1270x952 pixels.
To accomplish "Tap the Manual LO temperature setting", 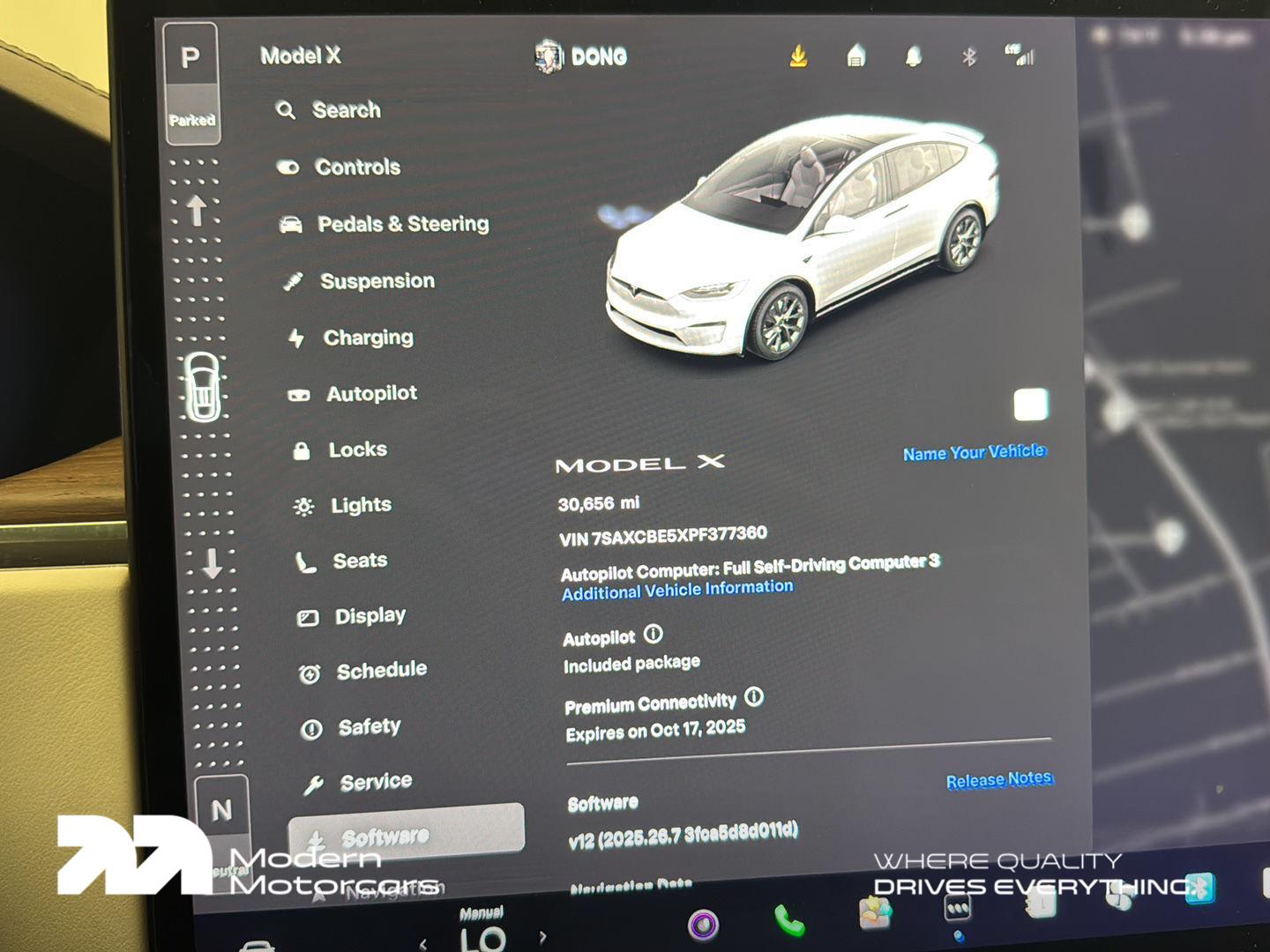I will (482, 929).
